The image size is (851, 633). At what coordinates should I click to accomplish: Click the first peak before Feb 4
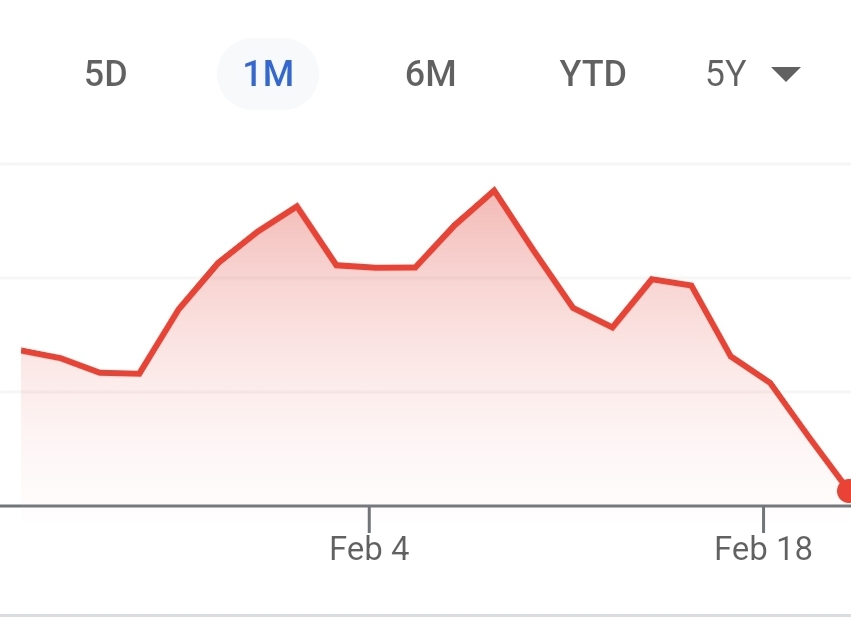(297, 206)
